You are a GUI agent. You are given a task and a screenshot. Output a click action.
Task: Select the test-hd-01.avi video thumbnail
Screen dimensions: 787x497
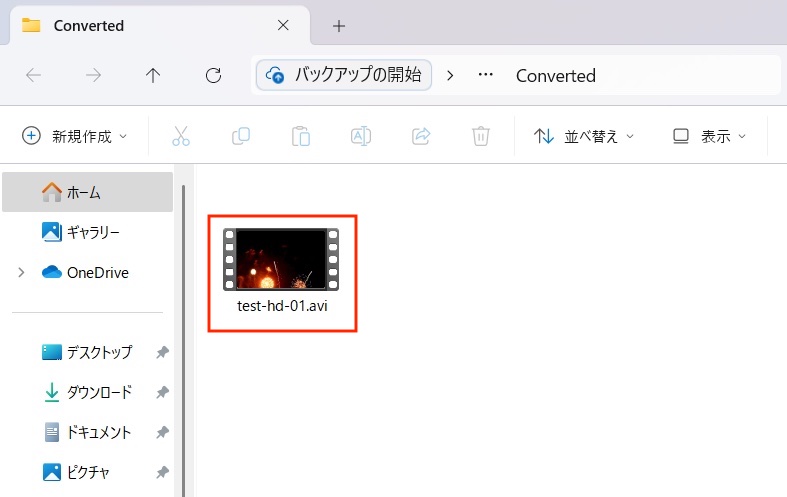282,260
